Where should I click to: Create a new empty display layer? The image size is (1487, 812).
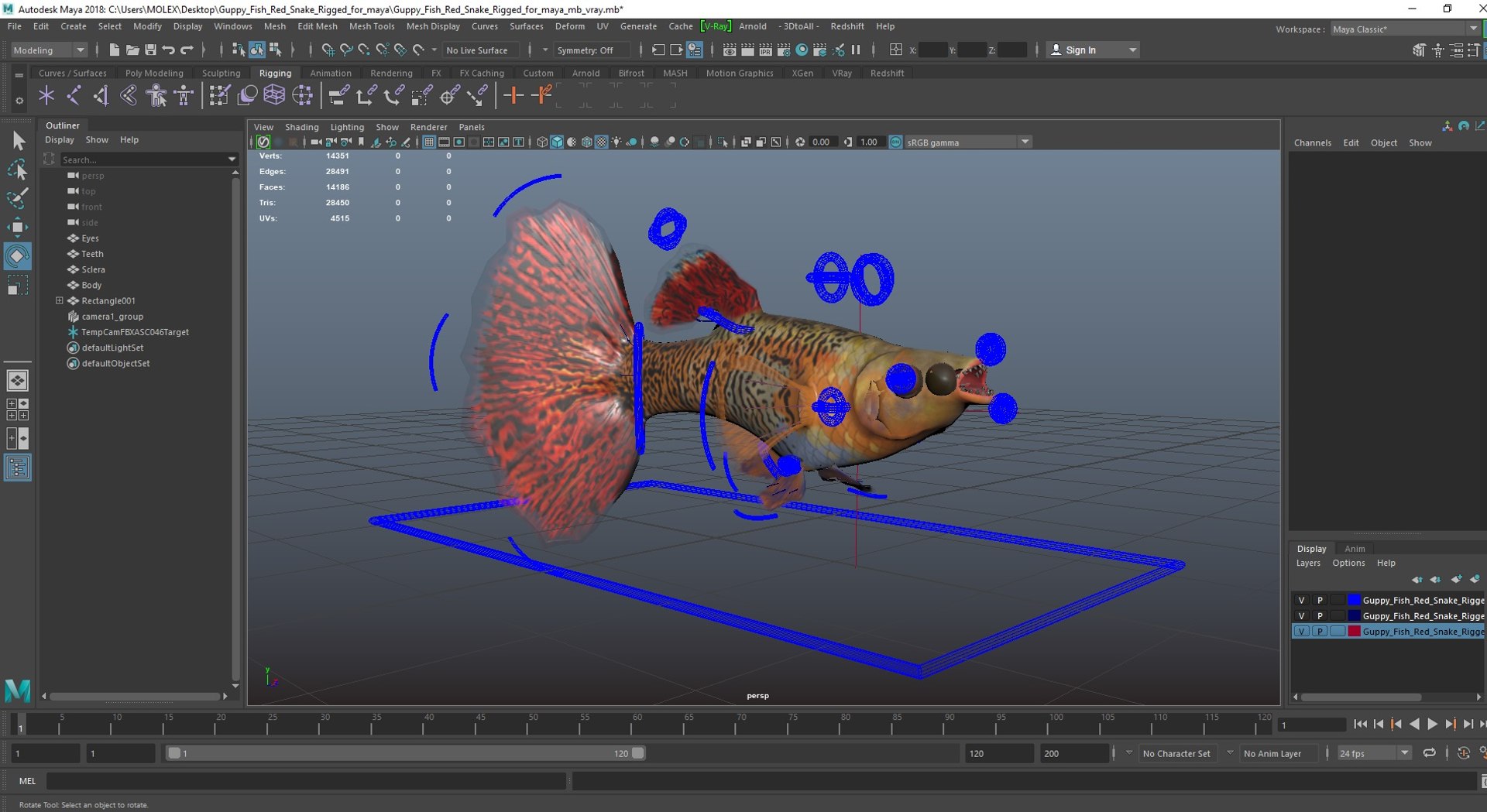pyautogui.click(x=1456, y=579)
